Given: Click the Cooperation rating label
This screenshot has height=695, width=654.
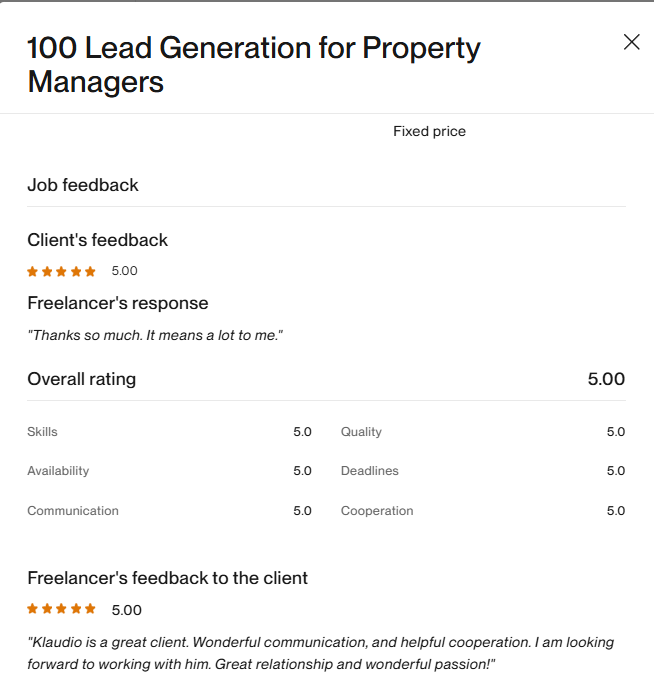Looking at the screenshot, I should 377,511.
